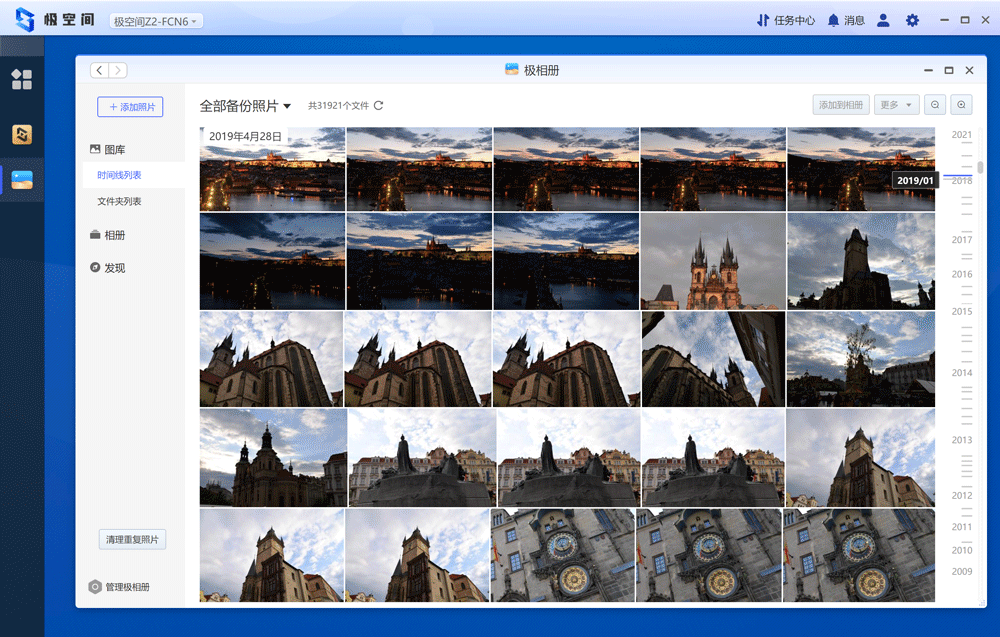The width and height of the screenshot is (1000, 637).
Task: Jump to 2010 on timeline
Action: coord(962,550)
